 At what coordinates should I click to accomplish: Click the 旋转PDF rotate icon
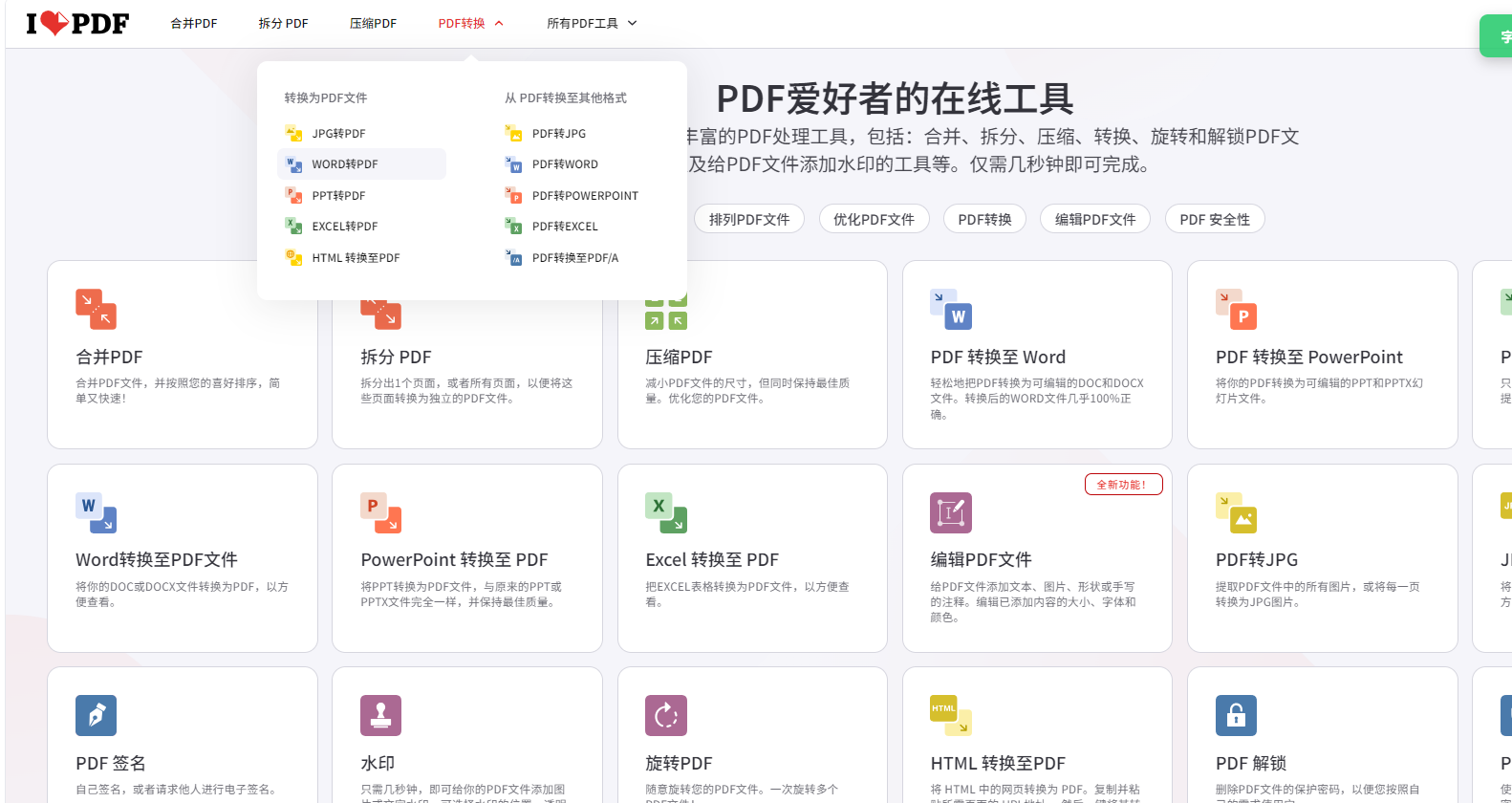[x=666, y=715]
